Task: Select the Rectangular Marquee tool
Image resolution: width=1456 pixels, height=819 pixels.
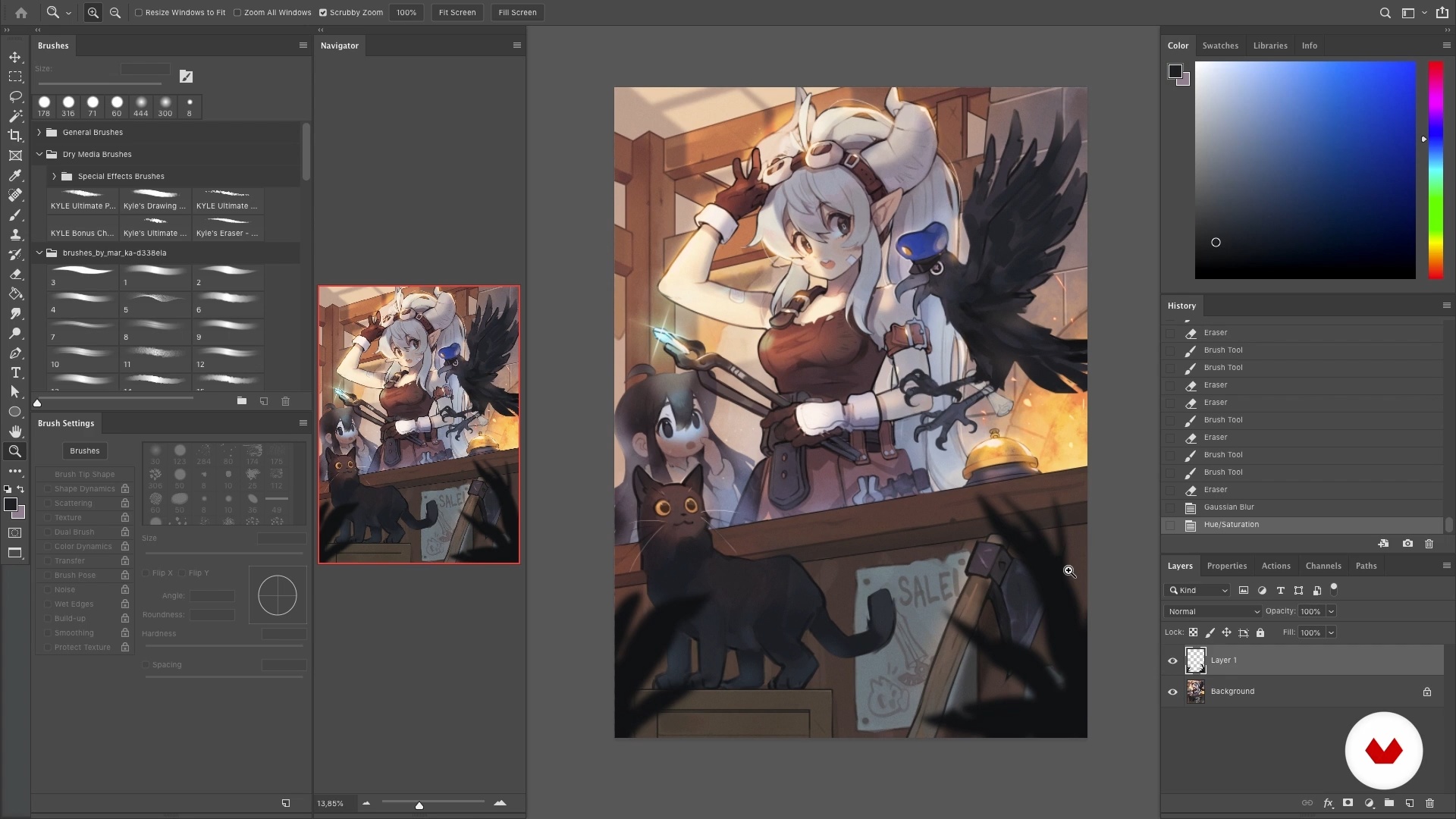Action: [x=15, y=77]
